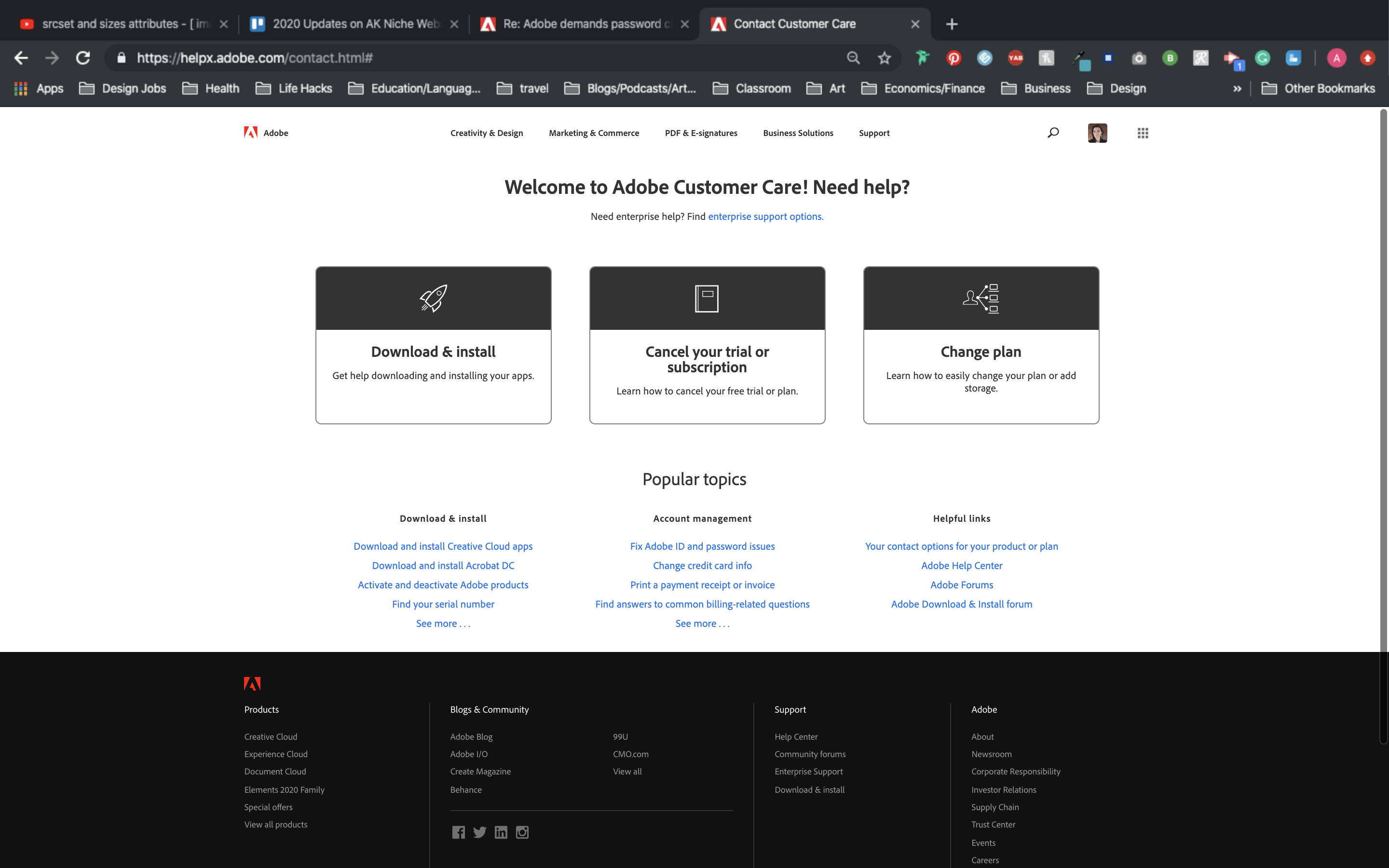Screen dimensions: 1389x868
Task: Click the rocket icon on Download card
Action: [432, 297]
